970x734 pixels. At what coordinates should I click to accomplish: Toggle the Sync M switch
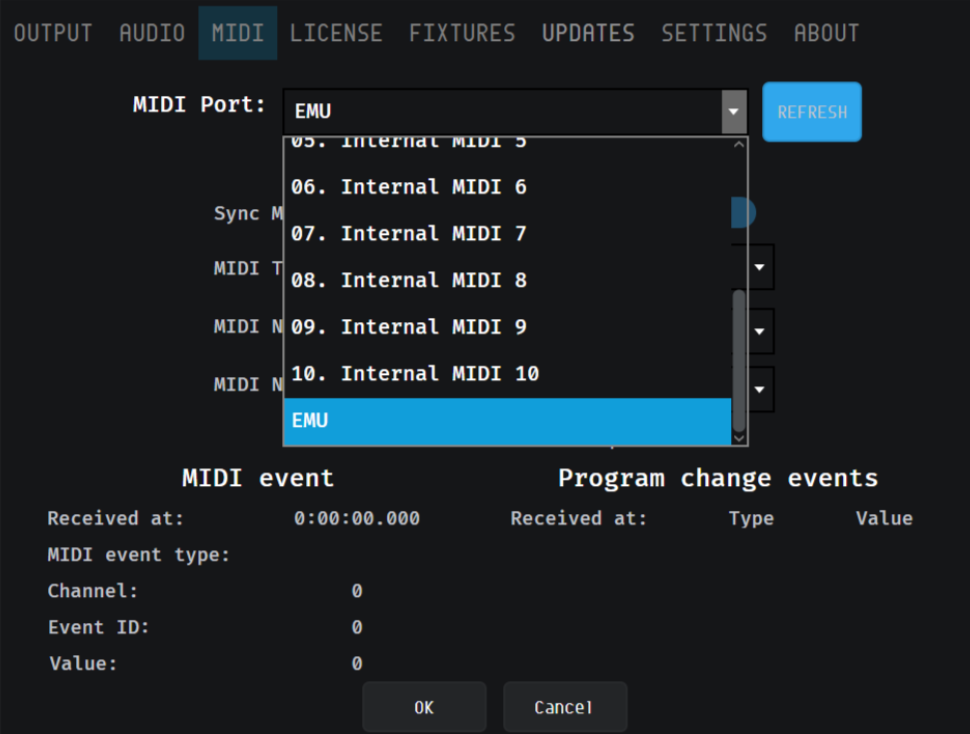(x=744, y=213)
